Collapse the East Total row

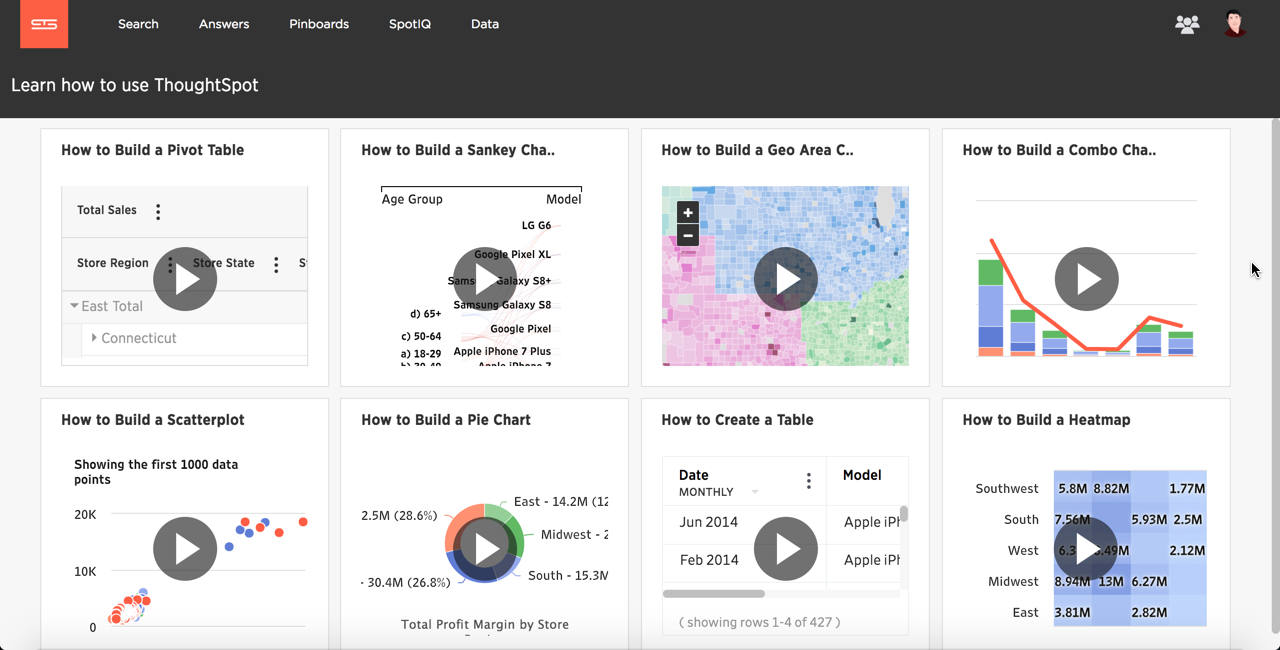click(x=74, y=306)
